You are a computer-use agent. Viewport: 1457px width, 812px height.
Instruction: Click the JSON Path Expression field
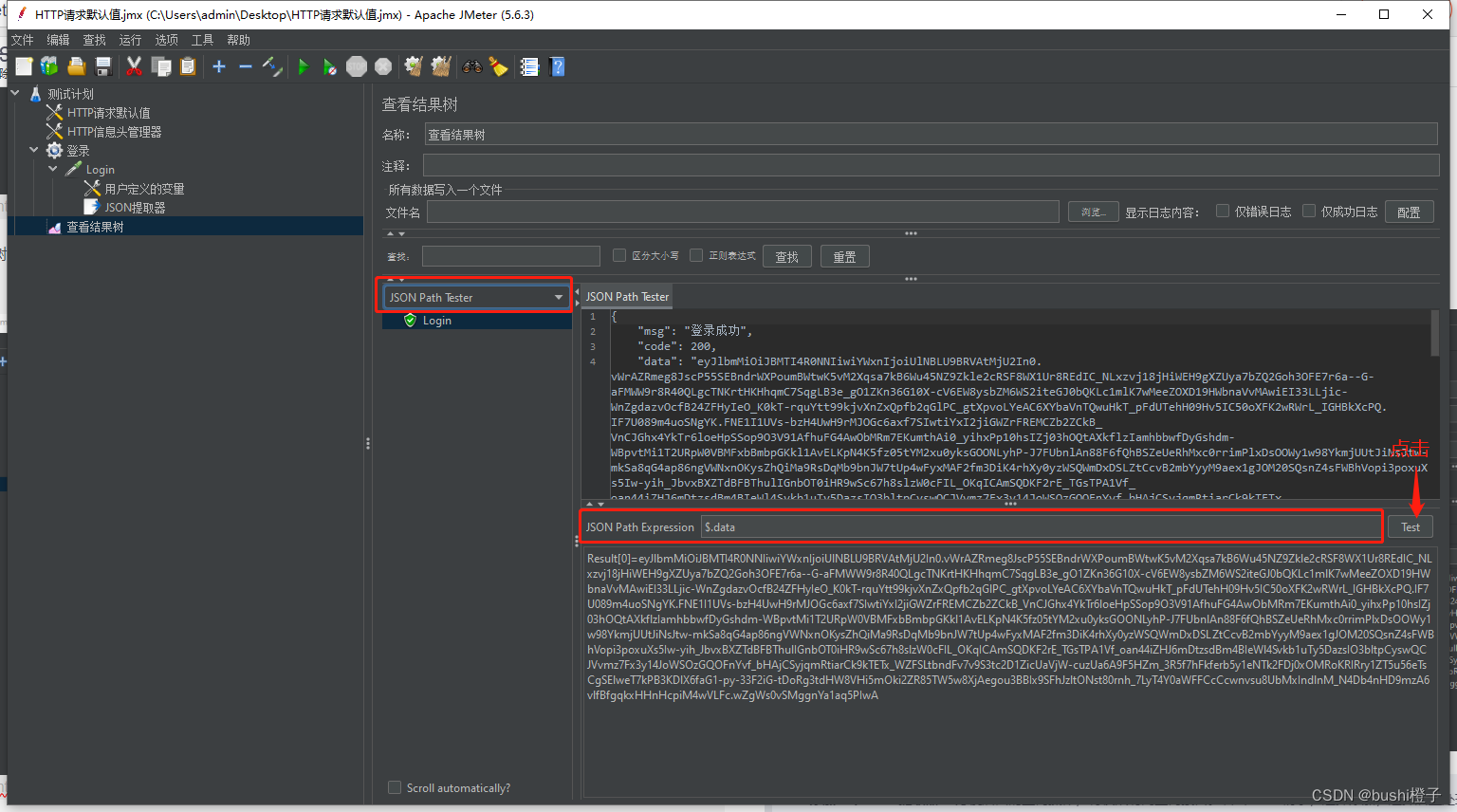pyautogui.click(x=1042, y=526)
